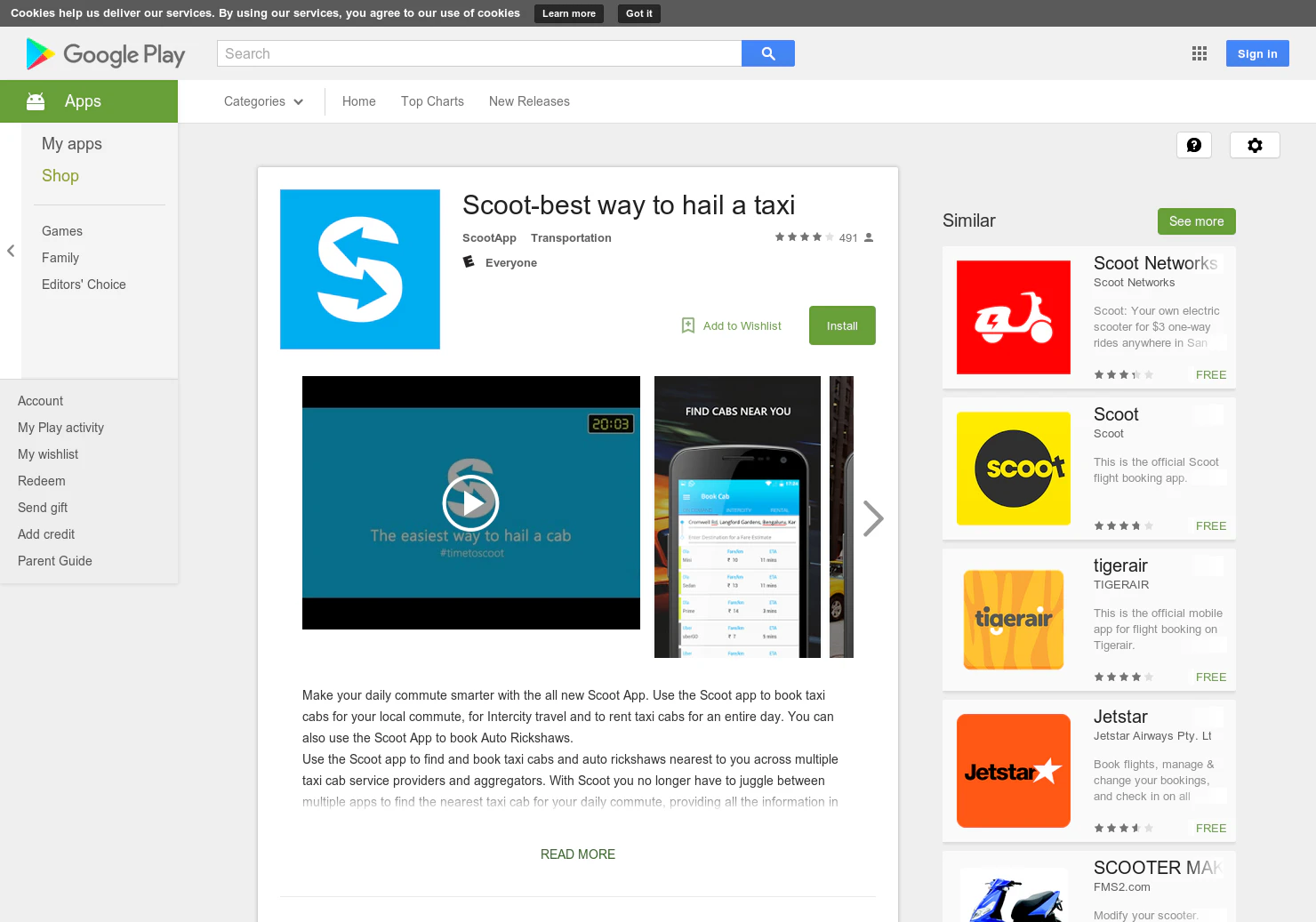Go to the Home tab
Screen dimensions: 1316x922
point(359,101)
